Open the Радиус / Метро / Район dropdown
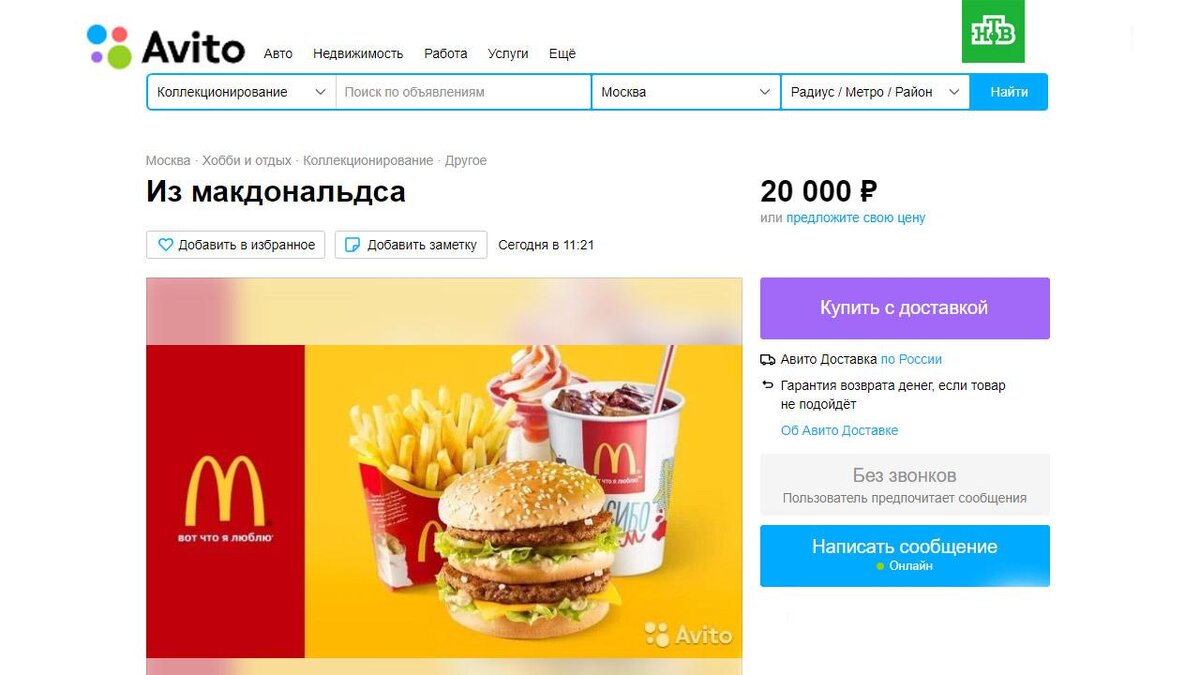Screen dimensions: 1200x675 pos(875,92)
